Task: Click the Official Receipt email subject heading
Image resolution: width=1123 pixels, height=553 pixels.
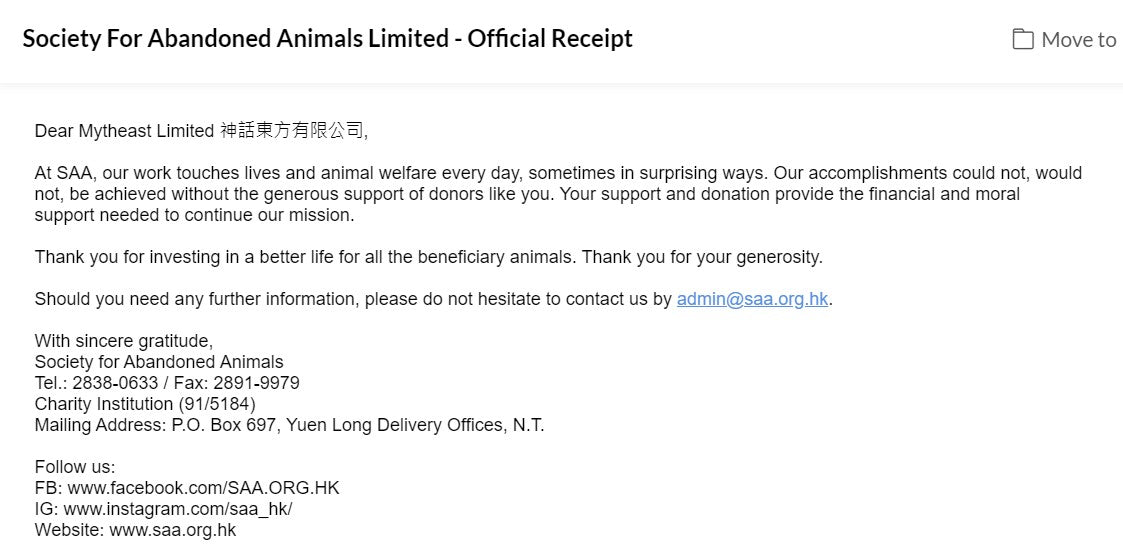Action: [327, 39]
